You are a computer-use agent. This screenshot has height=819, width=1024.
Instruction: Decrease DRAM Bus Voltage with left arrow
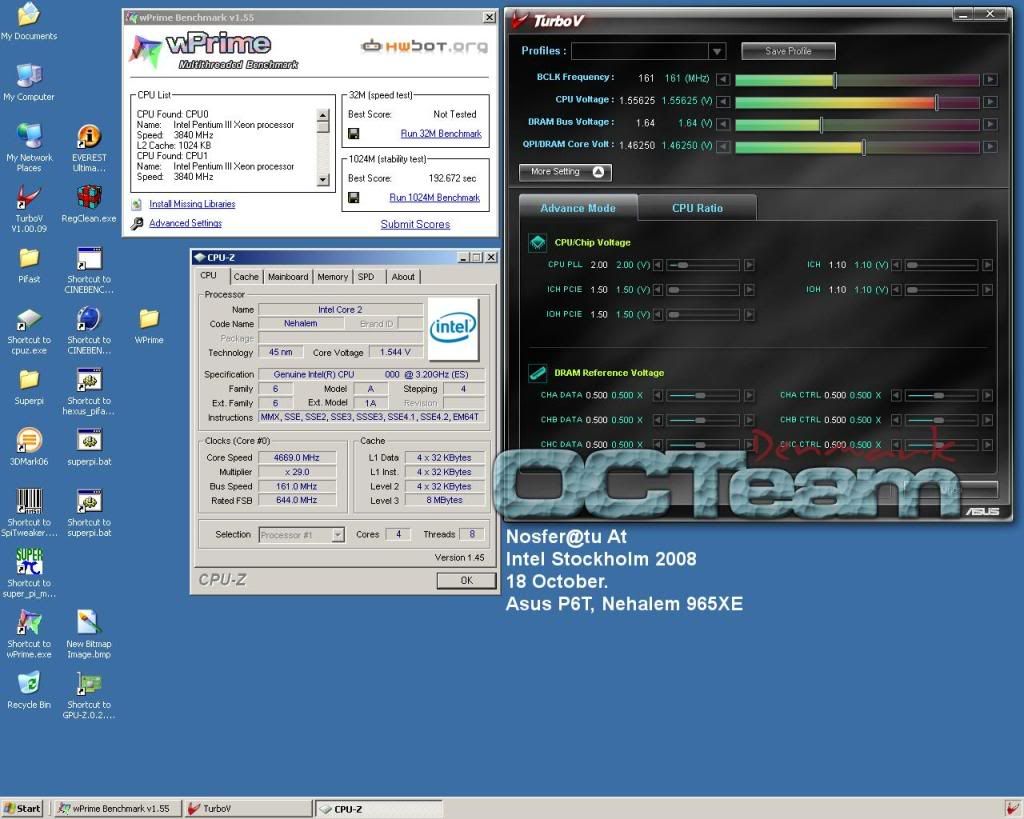tap(723, 124)
